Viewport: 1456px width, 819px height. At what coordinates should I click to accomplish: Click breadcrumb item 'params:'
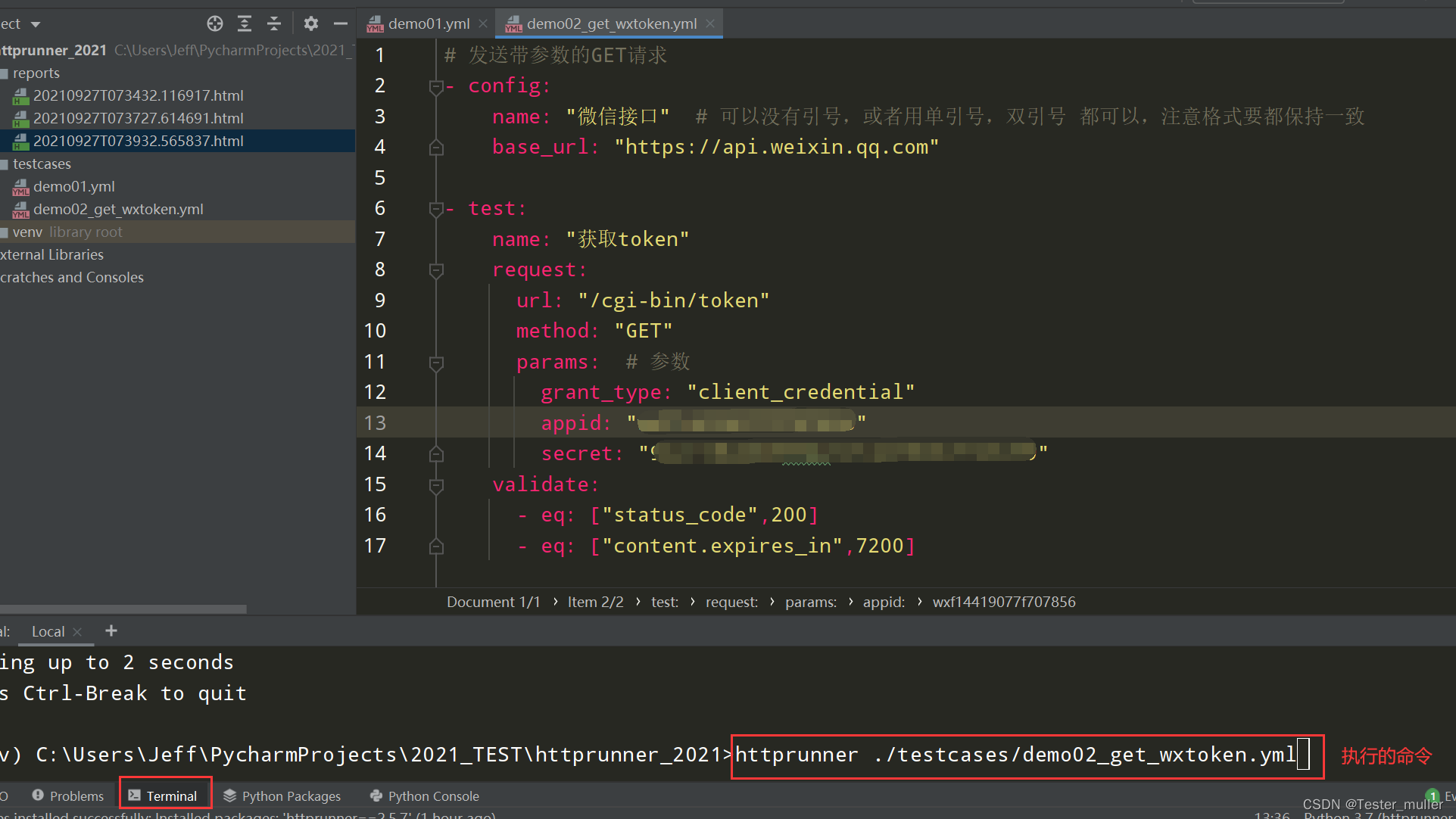(x=811, y=602)
